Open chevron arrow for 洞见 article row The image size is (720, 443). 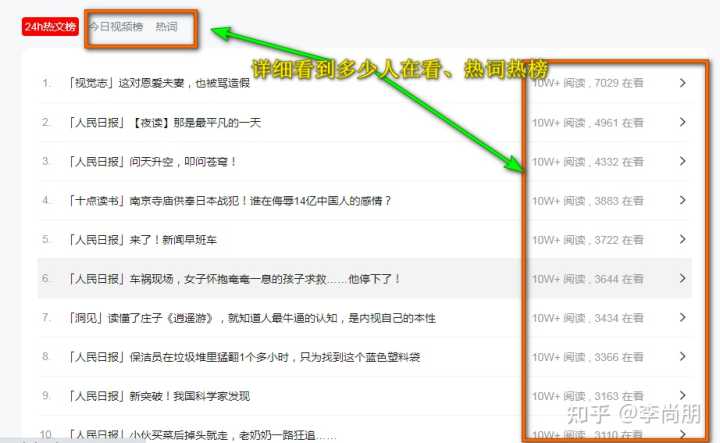(x=682, y=318)
